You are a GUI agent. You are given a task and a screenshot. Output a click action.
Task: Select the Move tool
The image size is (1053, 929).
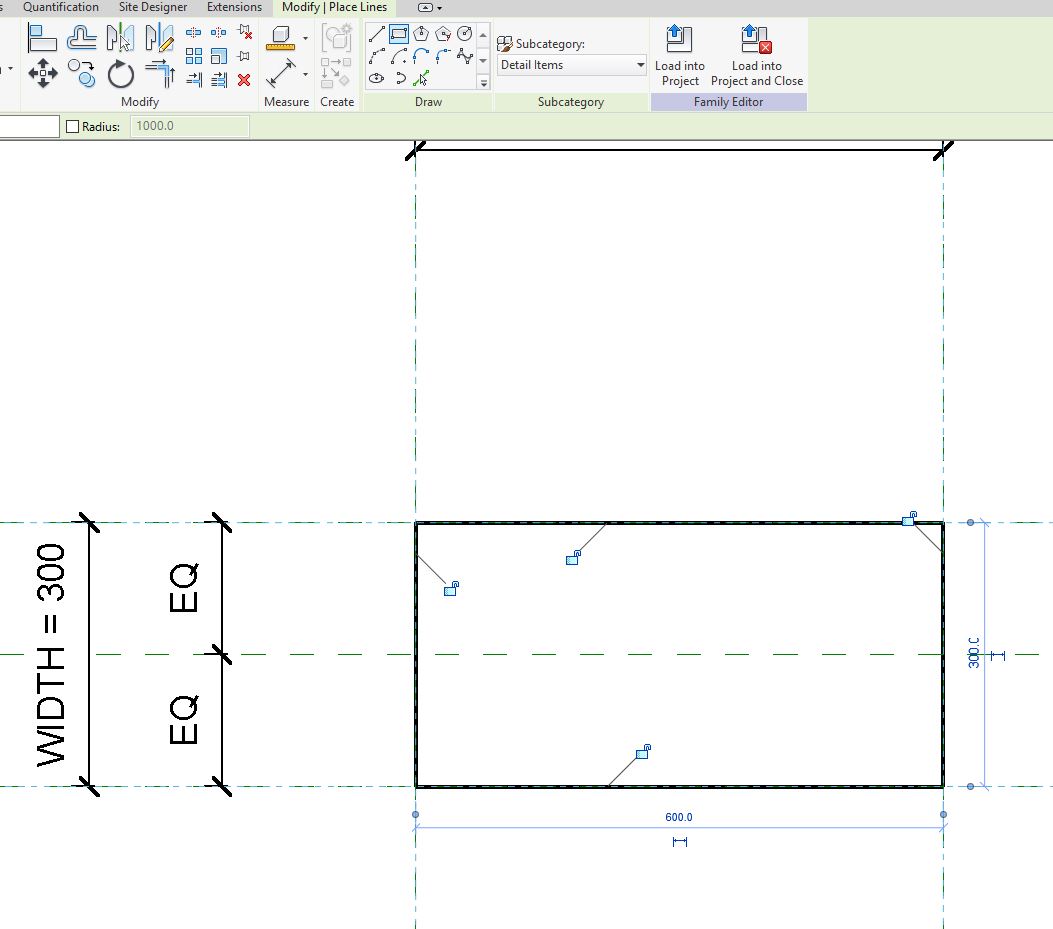tap(42, 73)
